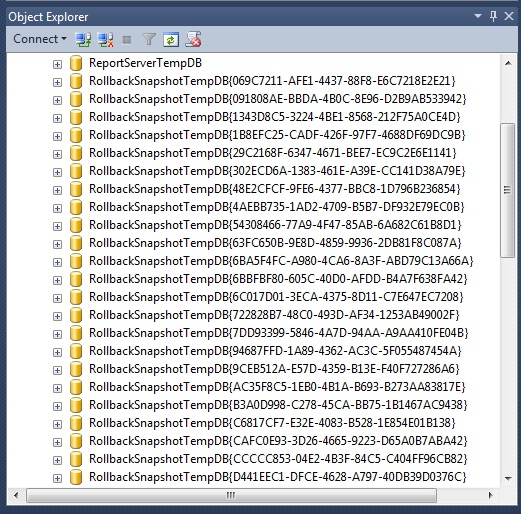The image size is (521, 514).
Task: Select RollbackSnapshotTempDB{CCCCC853 database
Action: click(x=278, y=459)
